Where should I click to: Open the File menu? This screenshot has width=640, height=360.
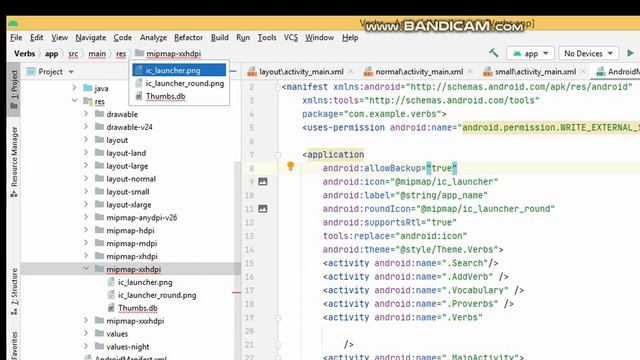(x=16, y=38)
